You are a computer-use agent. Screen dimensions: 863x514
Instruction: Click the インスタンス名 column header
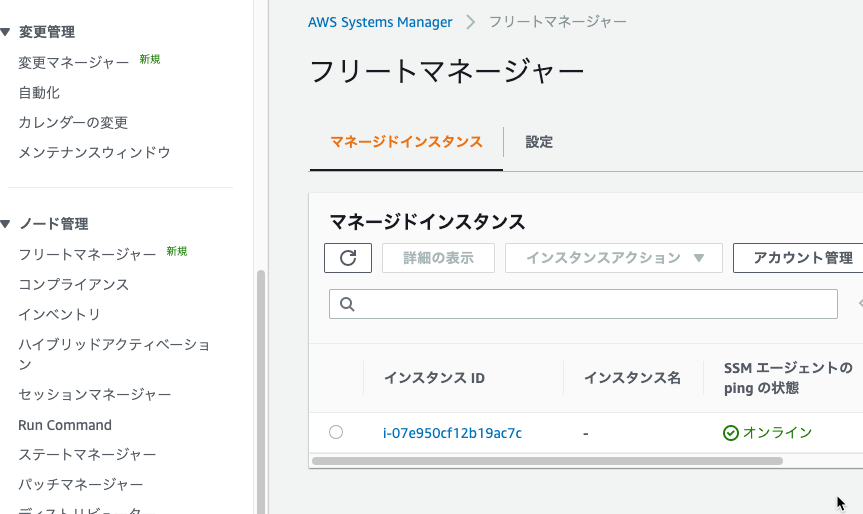click(632, 378)
